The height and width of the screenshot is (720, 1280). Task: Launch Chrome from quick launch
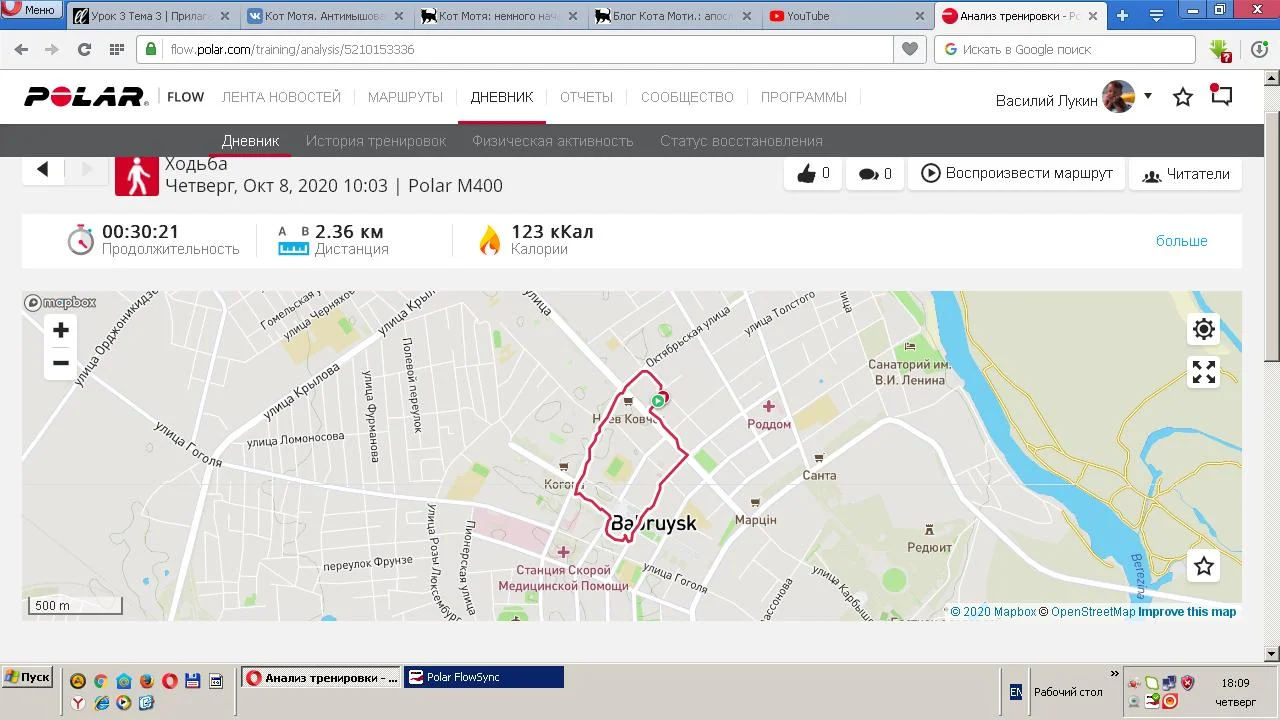pyautogui.click(x=101, y=681)
